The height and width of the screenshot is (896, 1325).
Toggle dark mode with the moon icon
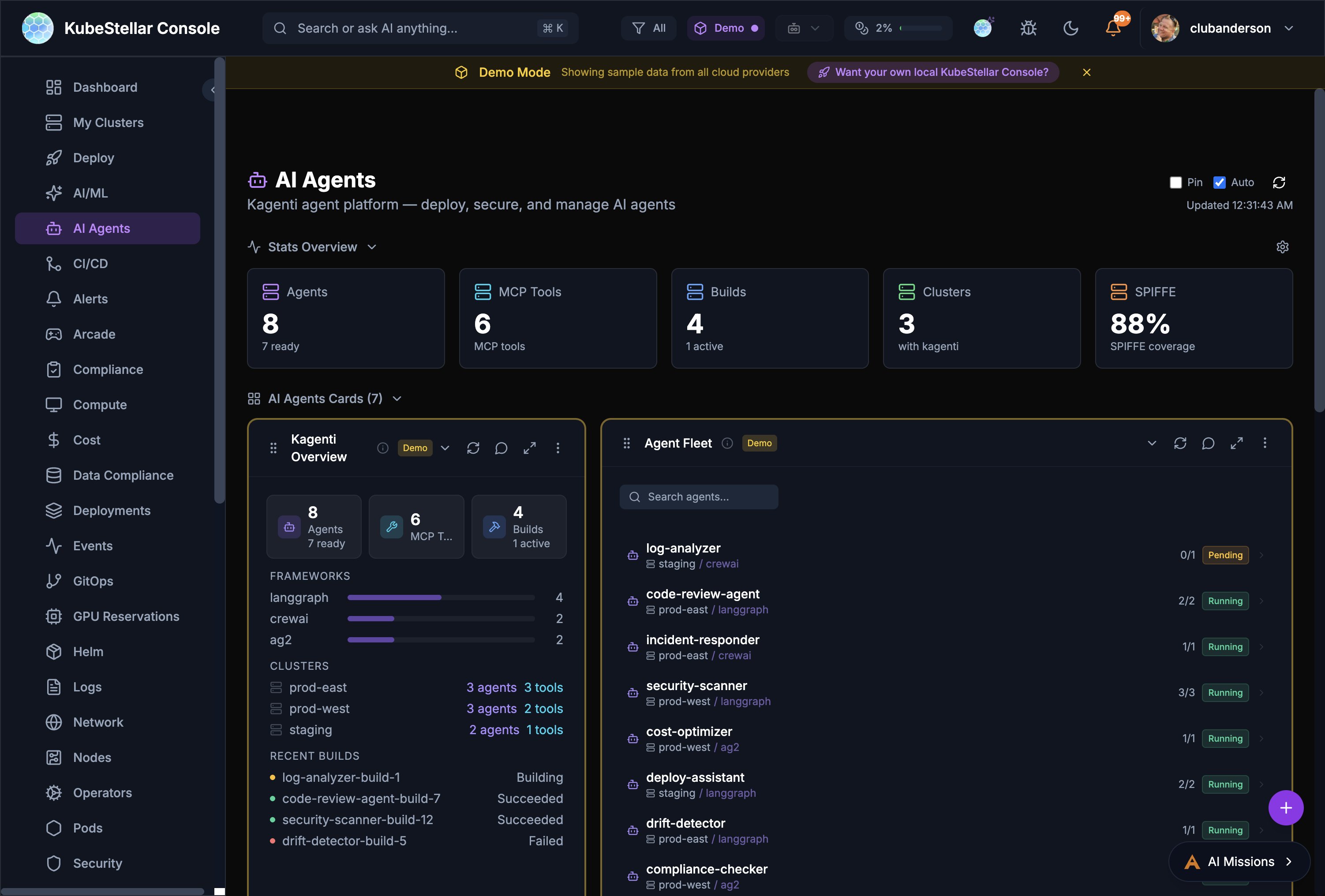click(1070, 28)
